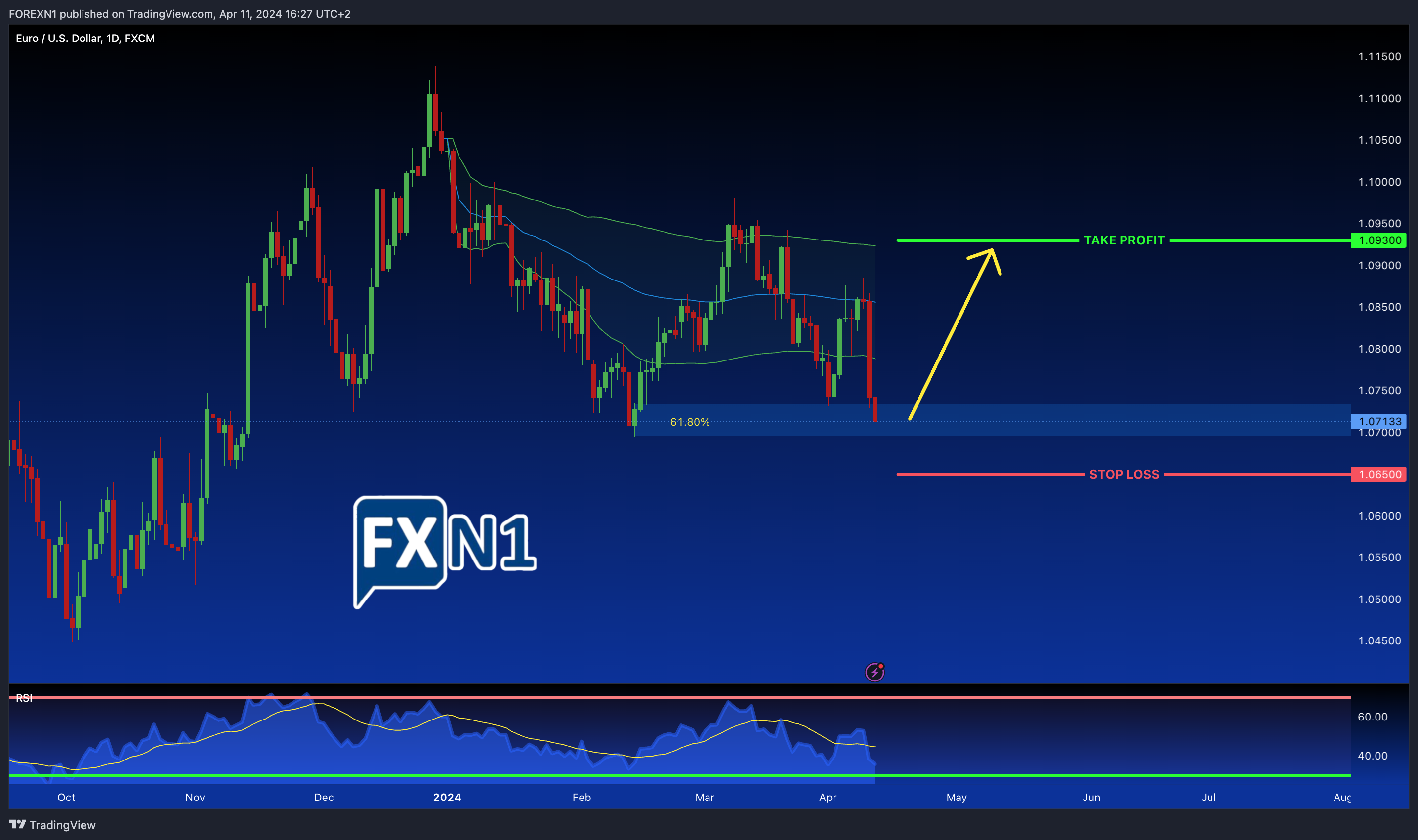Click the Dec label on time axis
1418x840 pixels.
click(x=324, y=797)
